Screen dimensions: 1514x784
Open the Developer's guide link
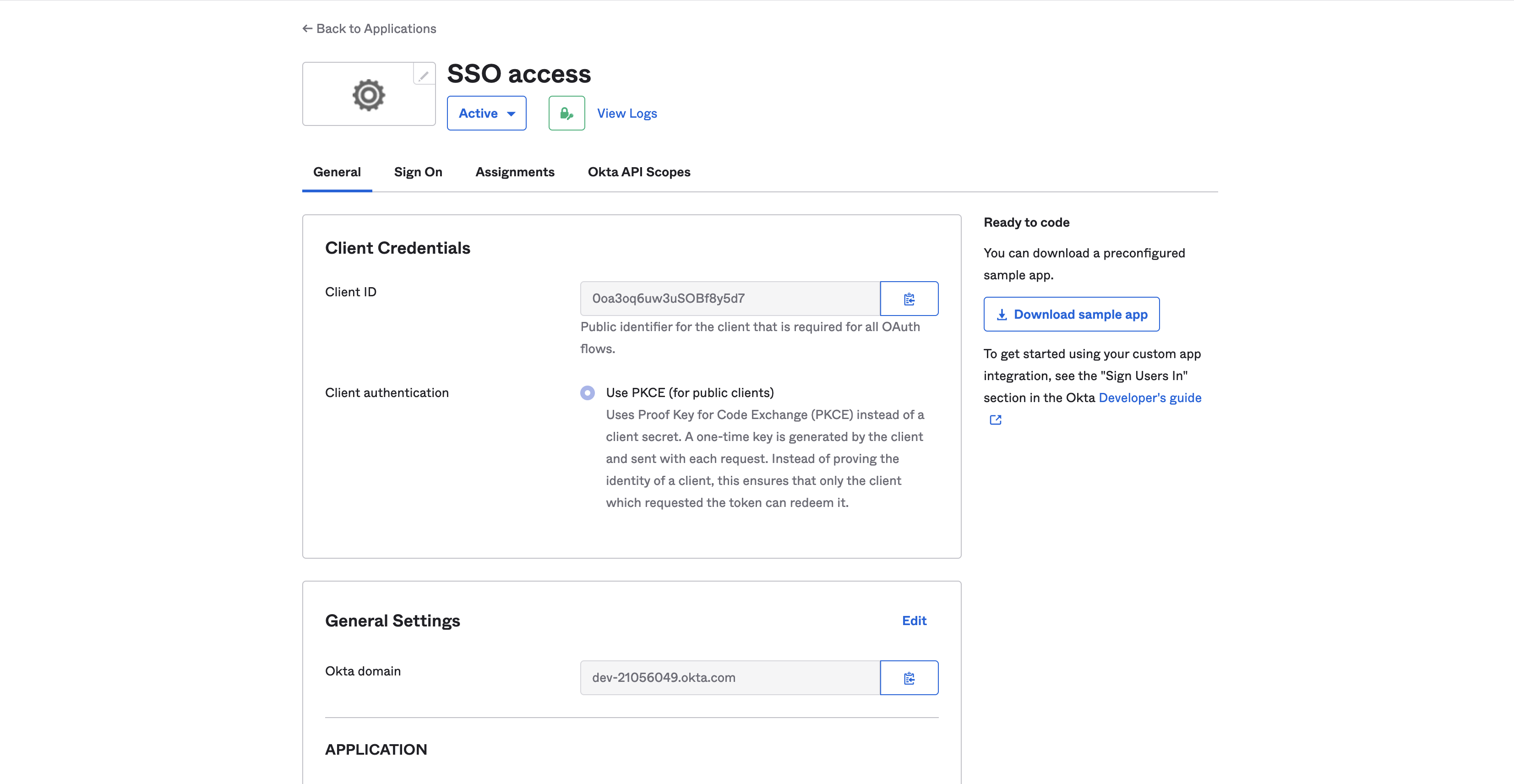(x=1149, y=398)
